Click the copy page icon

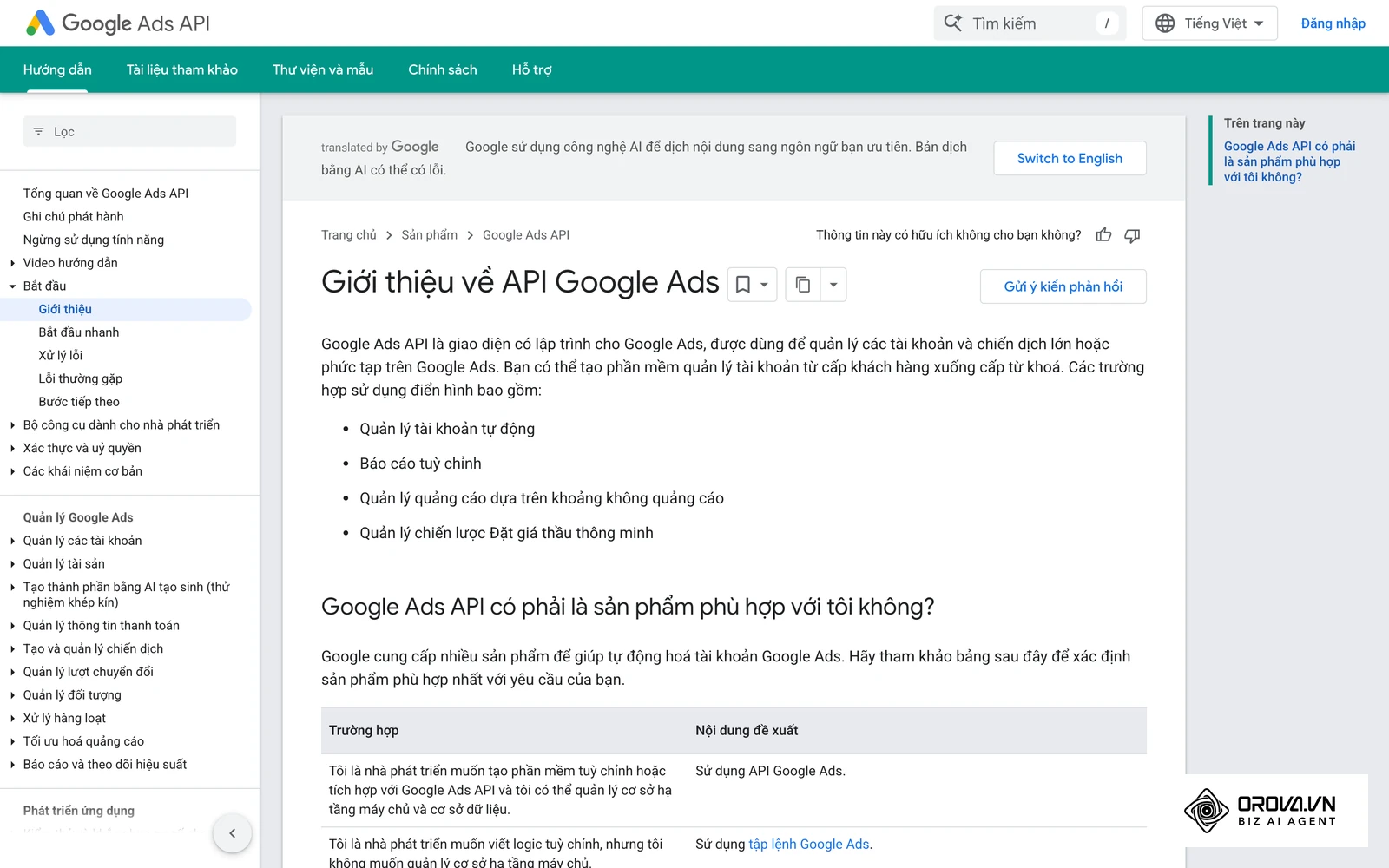pyautogui.click(x=803, y=285)
